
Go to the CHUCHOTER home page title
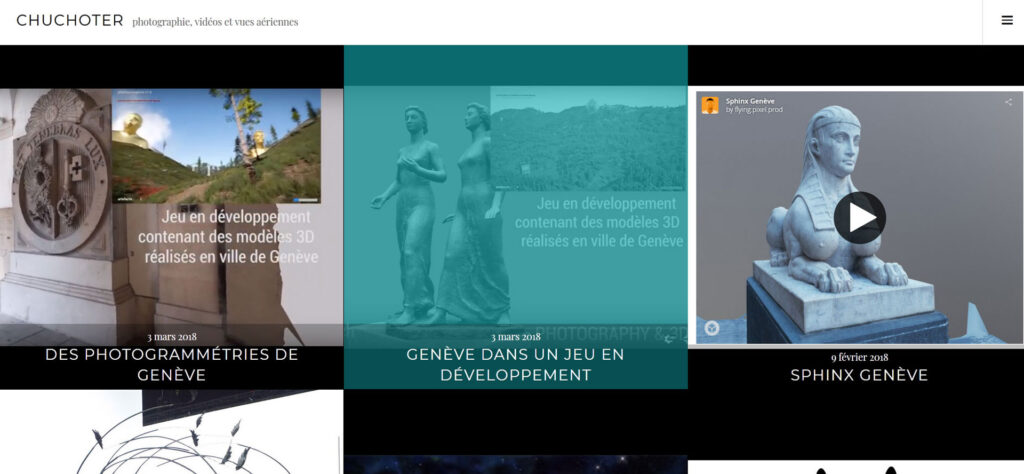(70, 21)
